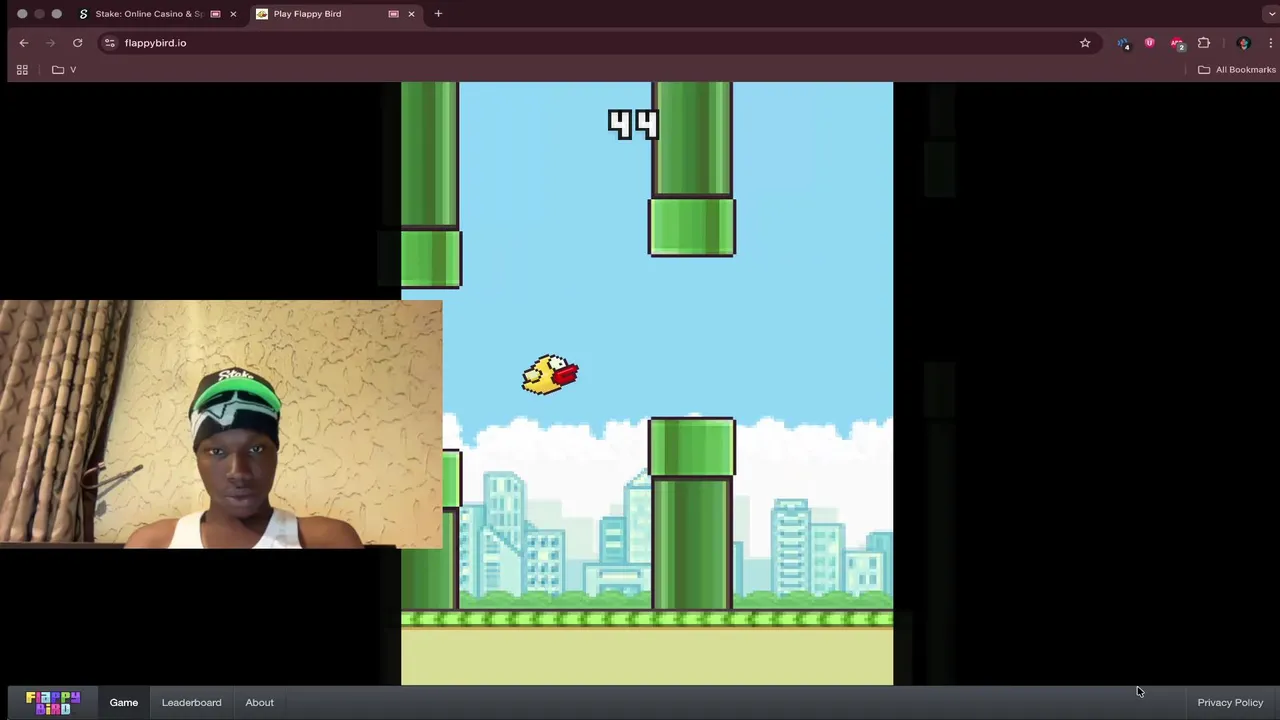This screenshot has width=1280, height=720.
Task: Click the recording indicator on the Stake tab
Action: coord(215,14)
